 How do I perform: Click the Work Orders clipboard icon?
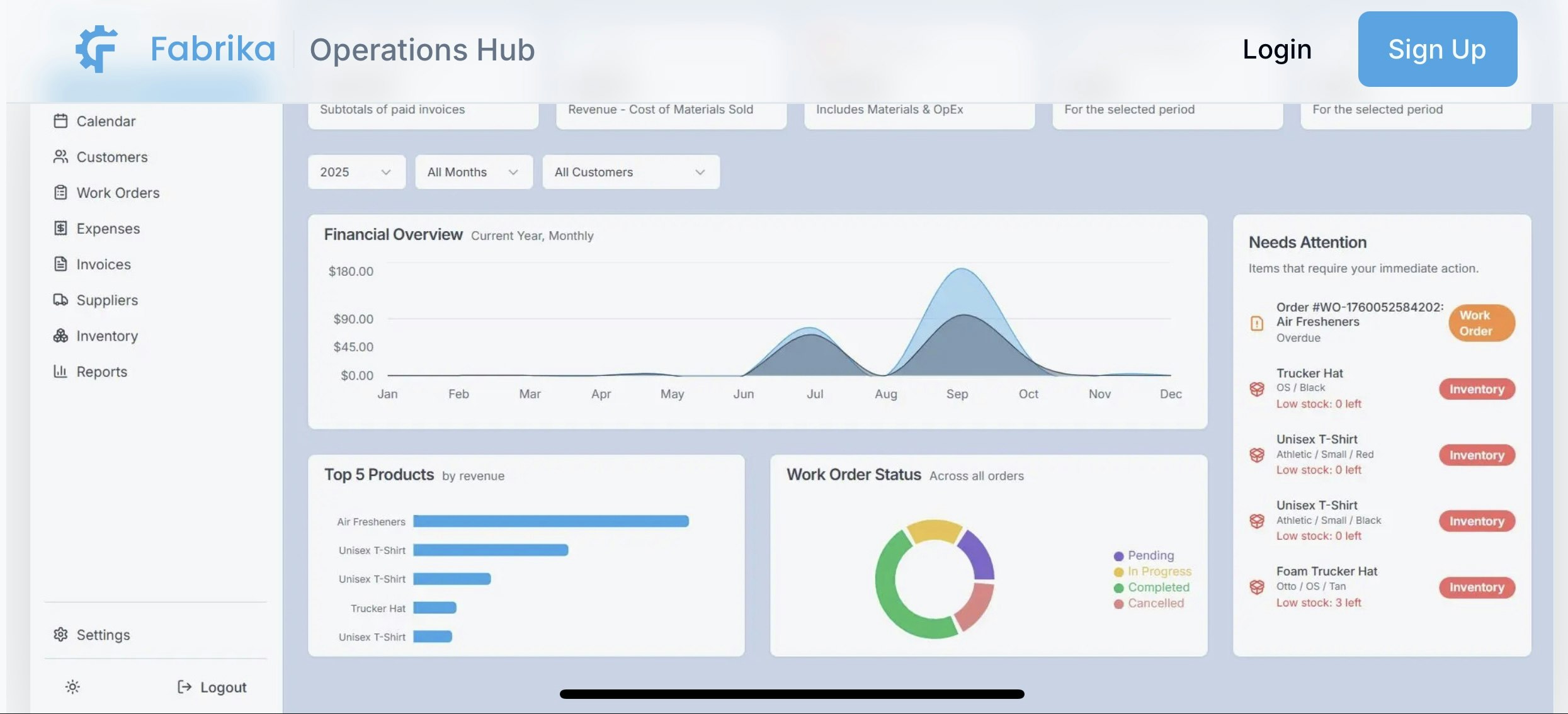tap(60, 193)
